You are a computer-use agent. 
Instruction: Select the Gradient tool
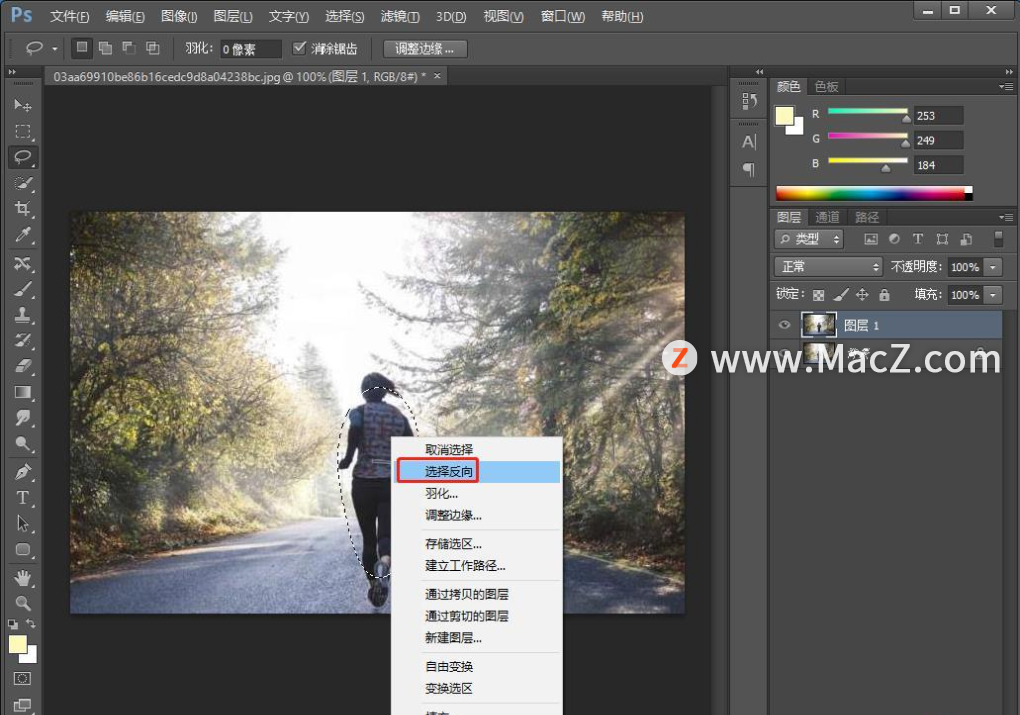click(23, 392)
